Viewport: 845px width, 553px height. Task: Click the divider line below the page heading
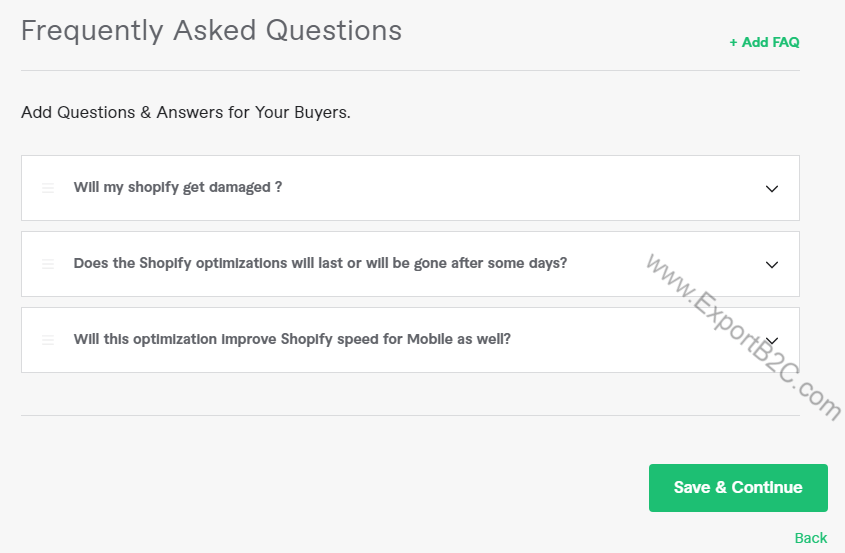click(410, 70)
